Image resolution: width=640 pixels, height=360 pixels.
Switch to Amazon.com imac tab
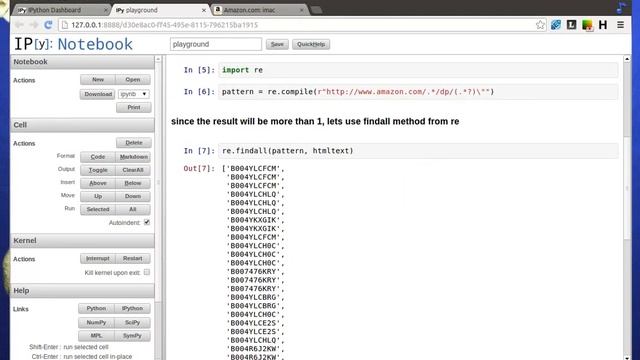tap(259, 10)
